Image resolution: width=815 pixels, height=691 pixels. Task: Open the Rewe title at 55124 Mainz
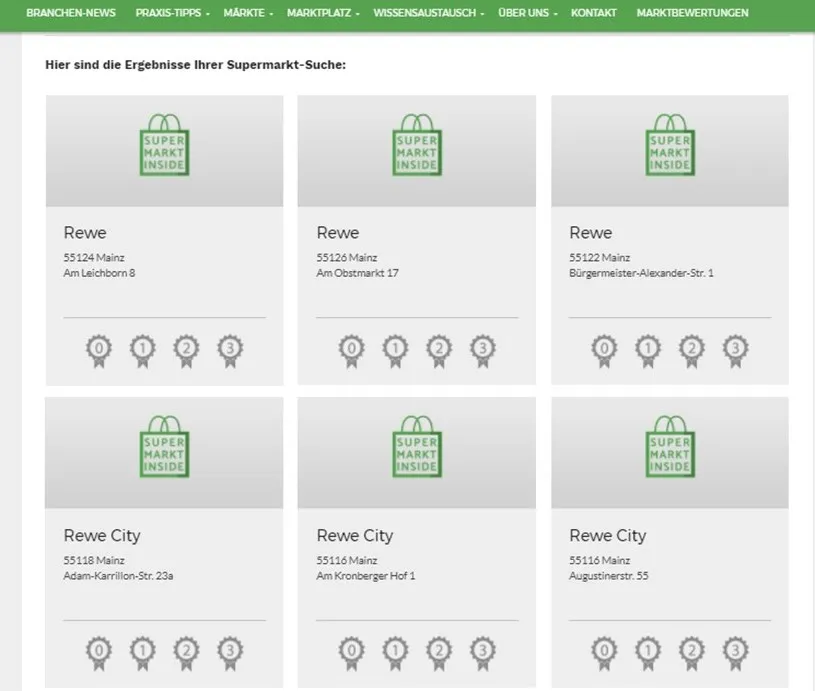click(x=85, y=233)
